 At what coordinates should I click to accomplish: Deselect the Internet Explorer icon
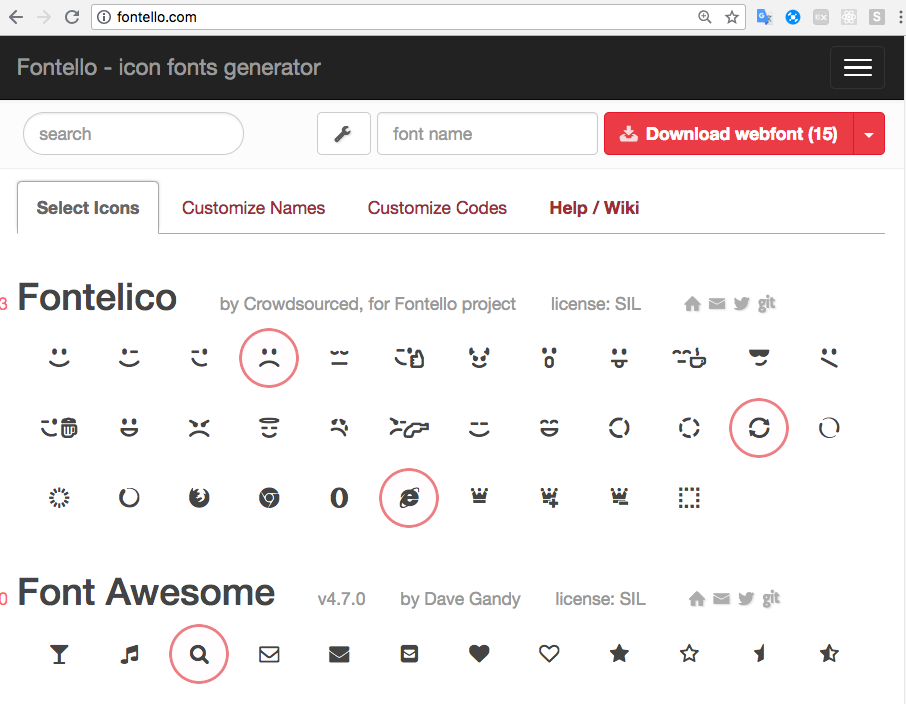click(x=409, y=497)
